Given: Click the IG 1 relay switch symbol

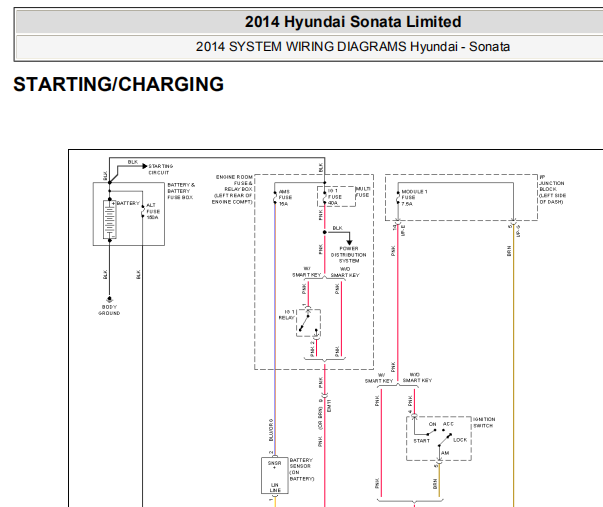Looking at the screenshot, I should 308,323.
